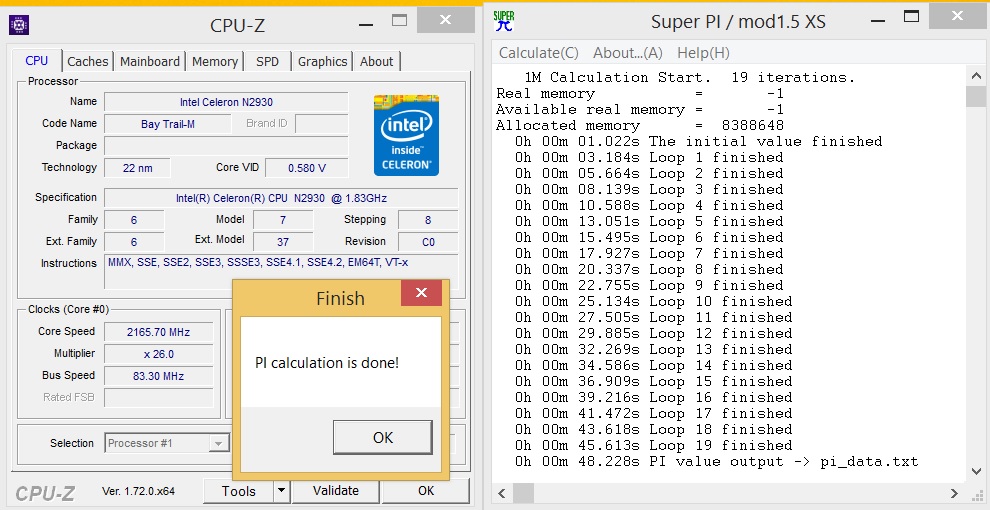Click the Super PI vertical scrollbar up arrow
Viewport: 990px width, 510px height.
click(976, 76)
